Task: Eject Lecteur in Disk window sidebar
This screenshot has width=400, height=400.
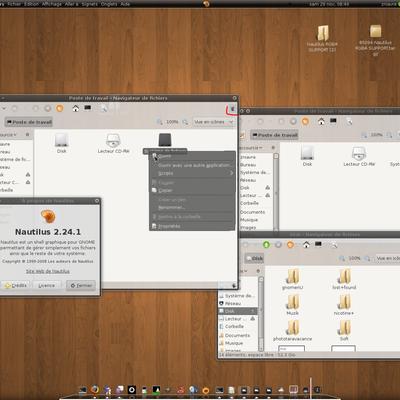Action: coord(252,319)
